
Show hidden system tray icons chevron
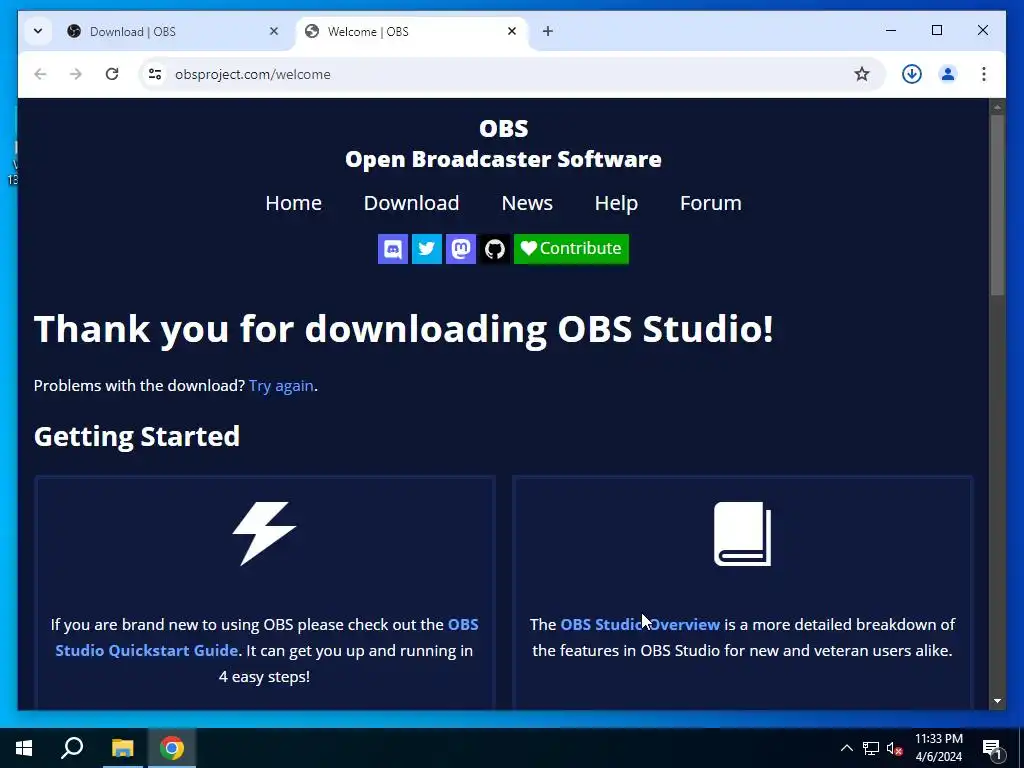point(846,748)
